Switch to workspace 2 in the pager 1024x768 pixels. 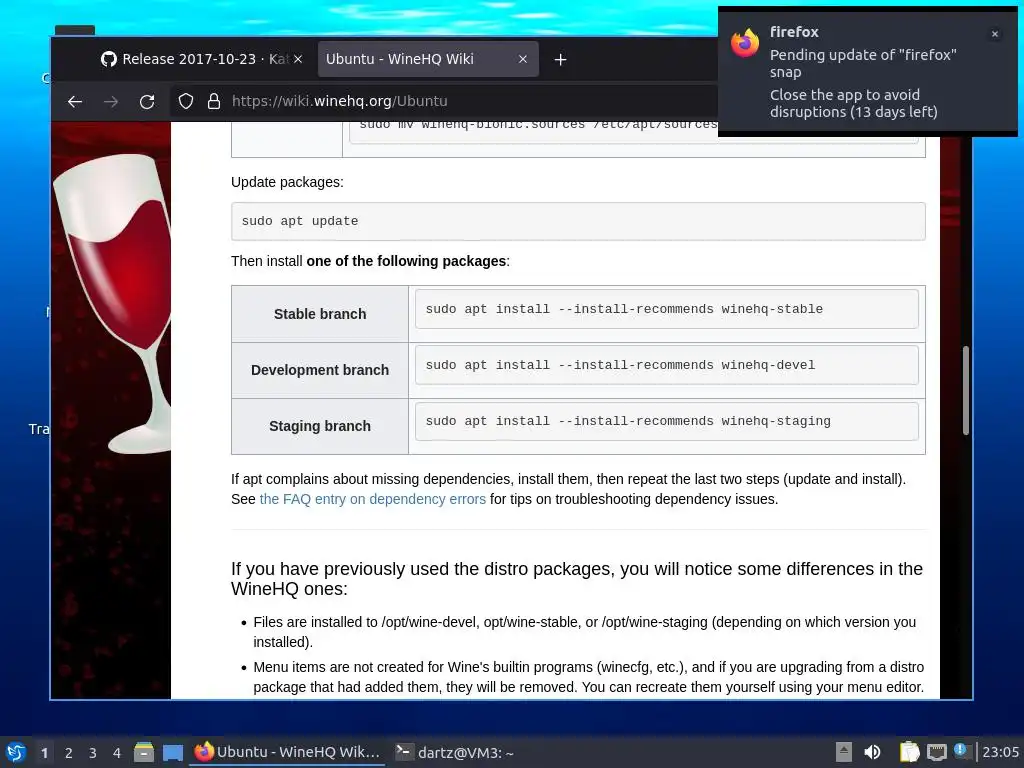[x=69, y=753]
